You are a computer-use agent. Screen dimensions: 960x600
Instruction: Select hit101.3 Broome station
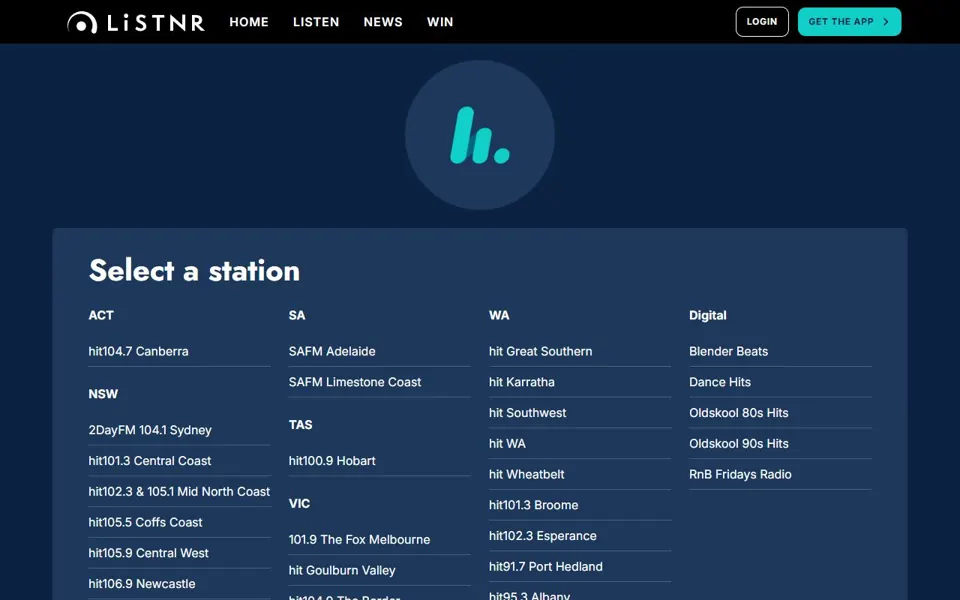[x=533, y=505]
